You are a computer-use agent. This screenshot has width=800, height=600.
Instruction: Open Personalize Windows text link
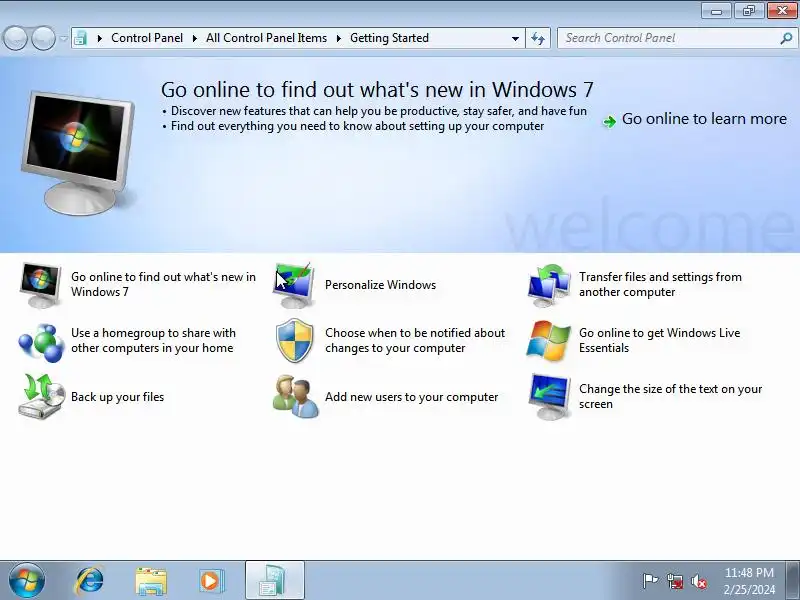pos(380,285)
